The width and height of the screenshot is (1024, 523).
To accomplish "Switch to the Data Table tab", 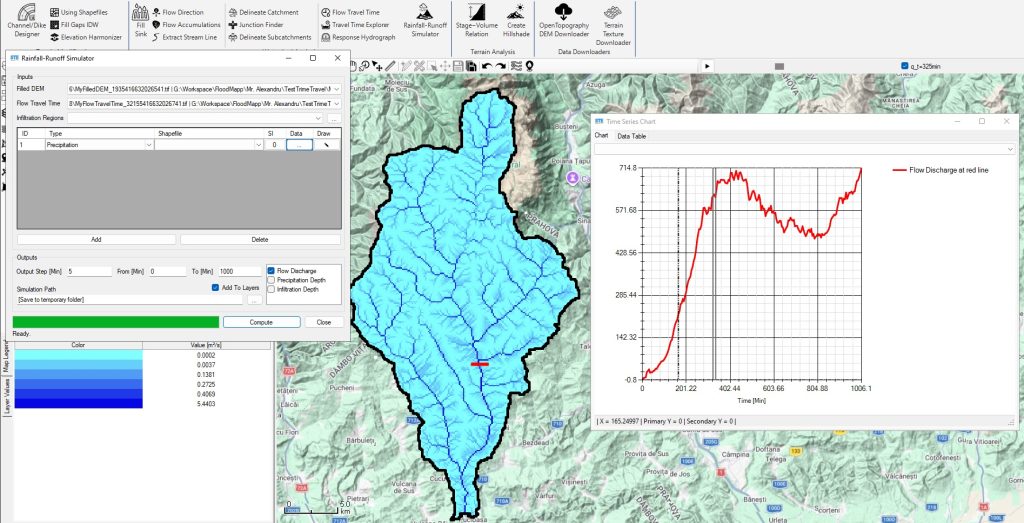I will [x=631, y=136].
